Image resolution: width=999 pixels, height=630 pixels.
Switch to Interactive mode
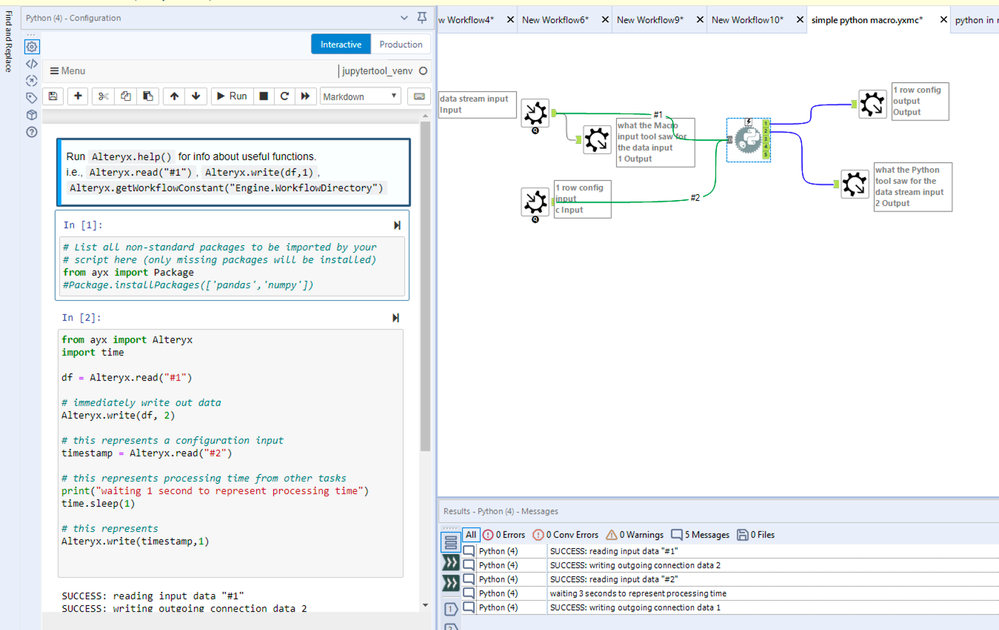[341, 44]
